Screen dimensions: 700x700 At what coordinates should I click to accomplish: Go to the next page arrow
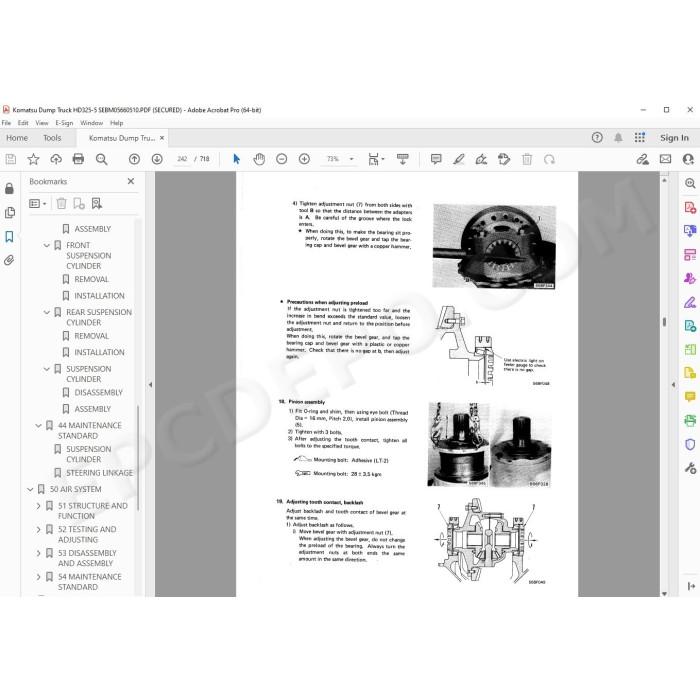157,159
